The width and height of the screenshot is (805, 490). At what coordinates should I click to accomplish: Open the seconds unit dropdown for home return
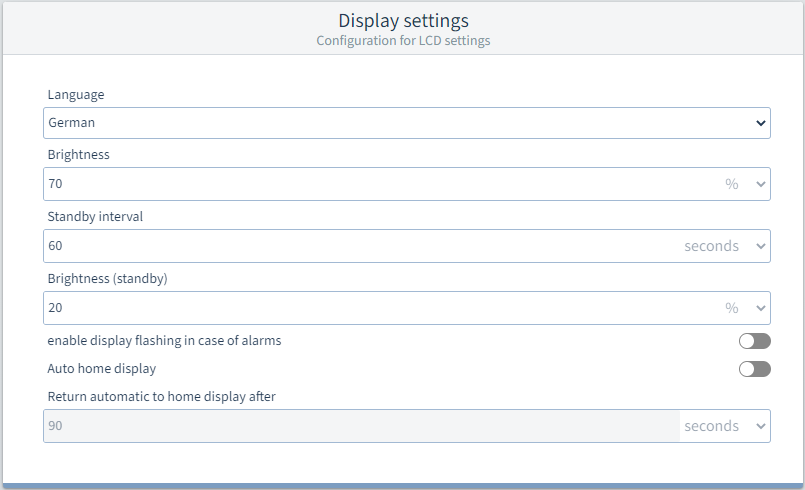[725, 426]
